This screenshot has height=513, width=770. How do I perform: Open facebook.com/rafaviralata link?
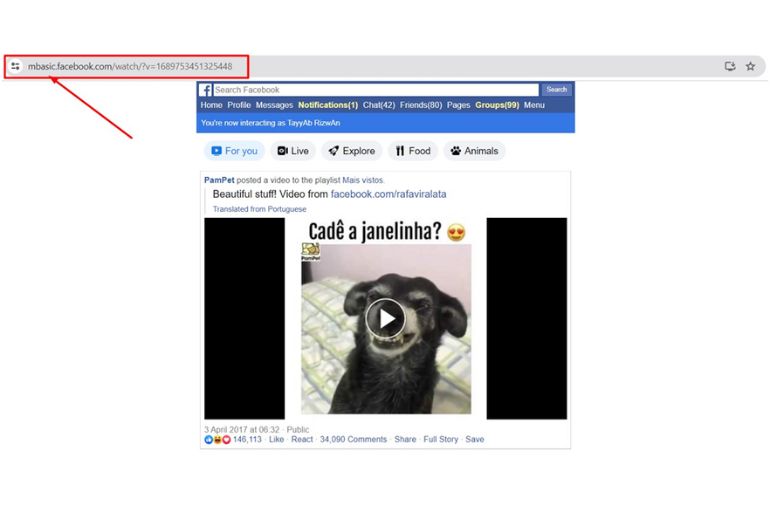(388, 194)
